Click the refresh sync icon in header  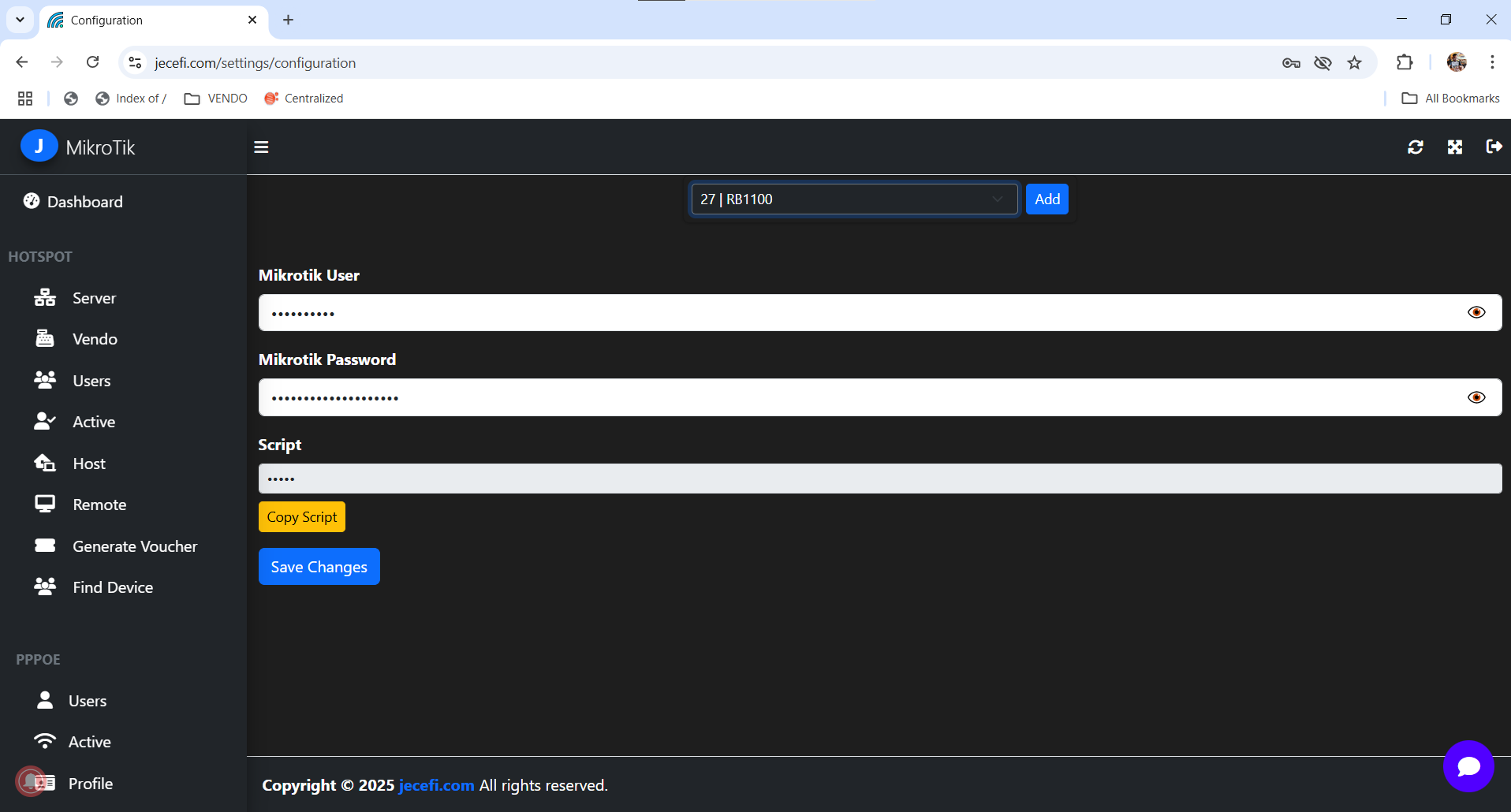[x=1416, y=147]
